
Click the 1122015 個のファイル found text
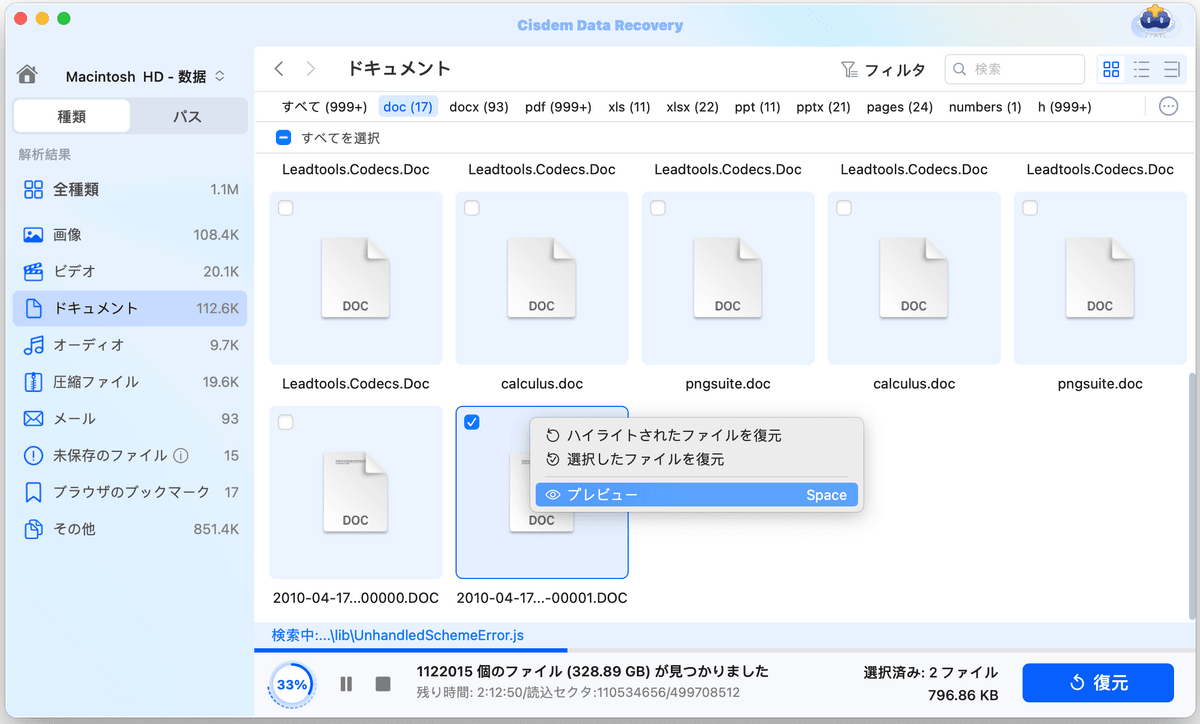tap(592, 671)
